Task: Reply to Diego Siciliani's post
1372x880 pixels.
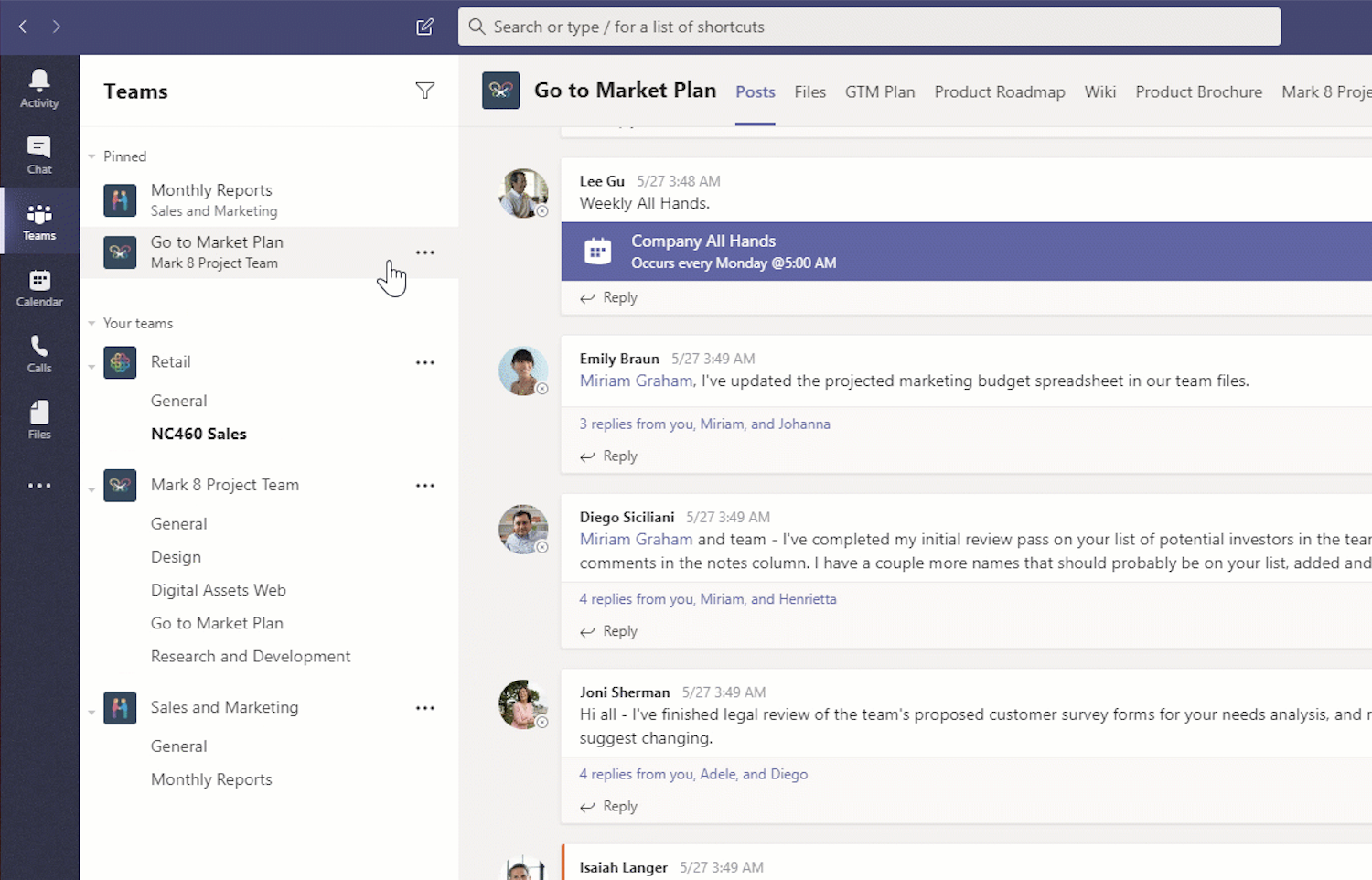Action: pos(609,631)
